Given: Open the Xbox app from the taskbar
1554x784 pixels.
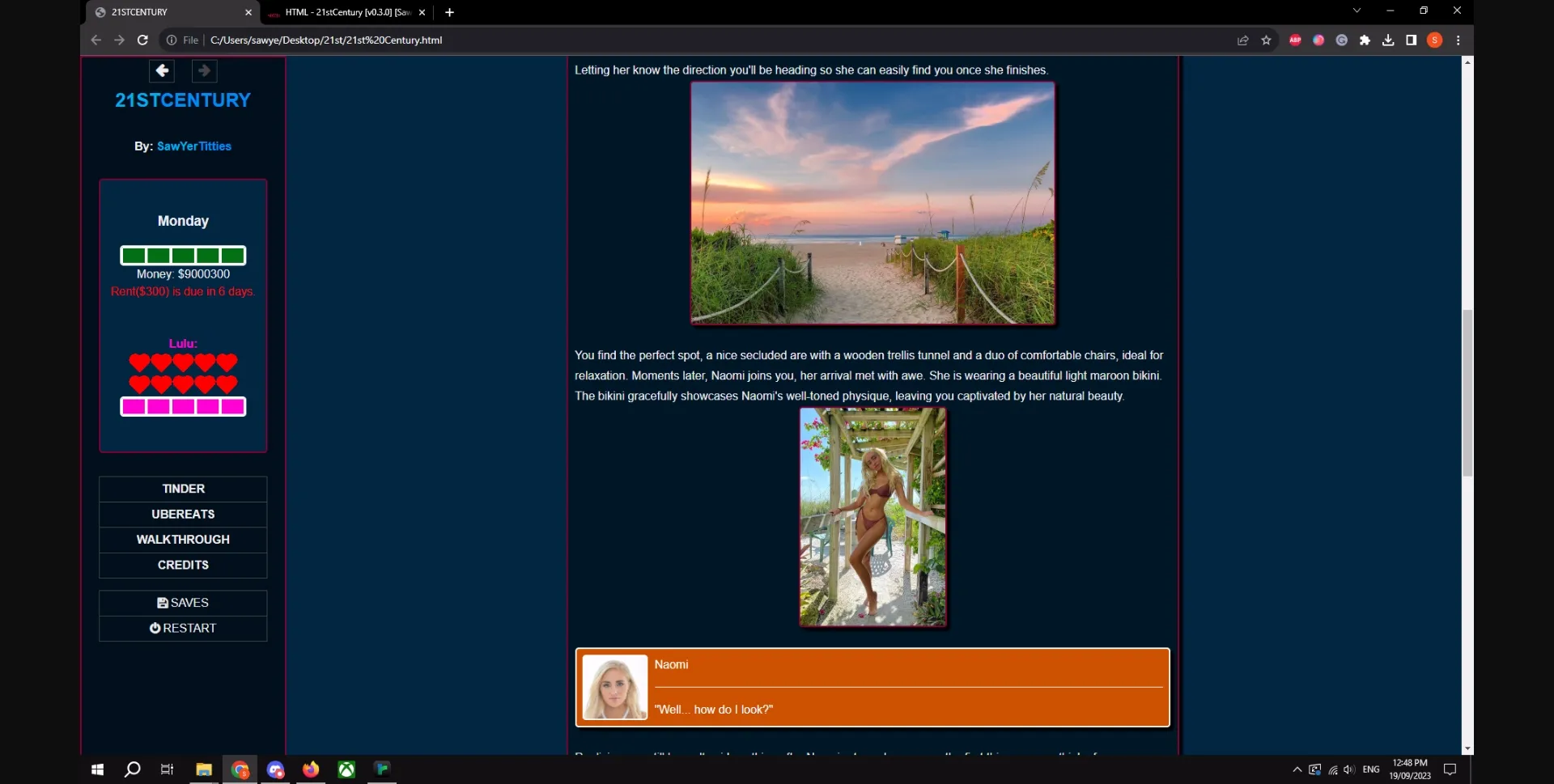Looking at the screenshot, I should pyautogui.click(x=346, y=769).
